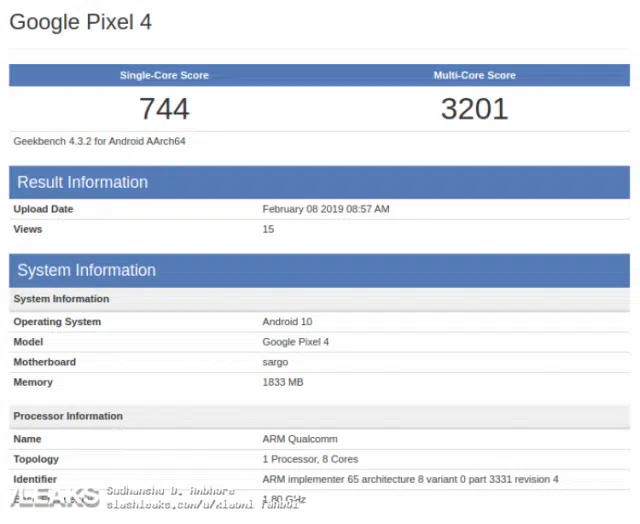Click the Result Information section header
The height and width of the screenshot is (524, 640).
click(319, 182)
